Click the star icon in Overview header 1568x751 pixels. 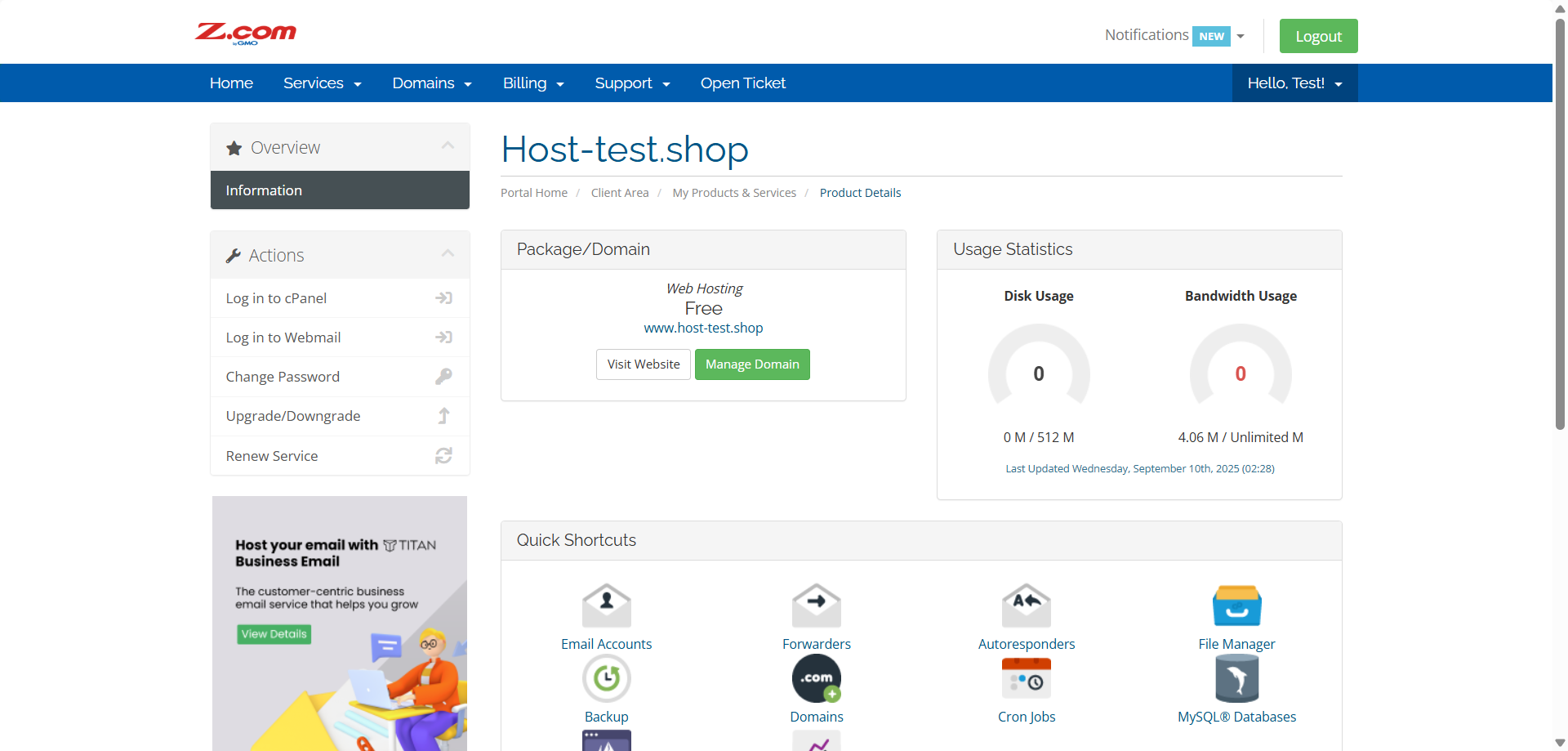[x=234, y=148]
